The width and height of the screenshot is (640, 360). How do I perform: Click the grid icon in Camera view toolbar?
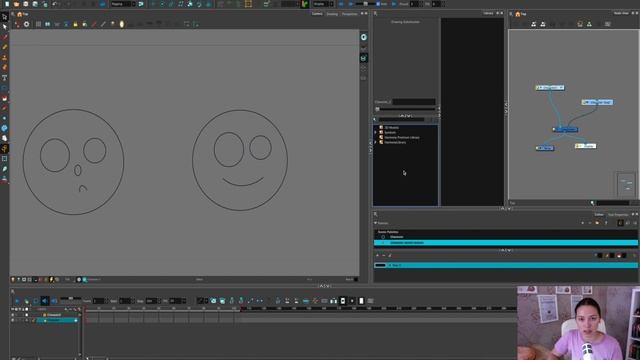pos(38,24)
